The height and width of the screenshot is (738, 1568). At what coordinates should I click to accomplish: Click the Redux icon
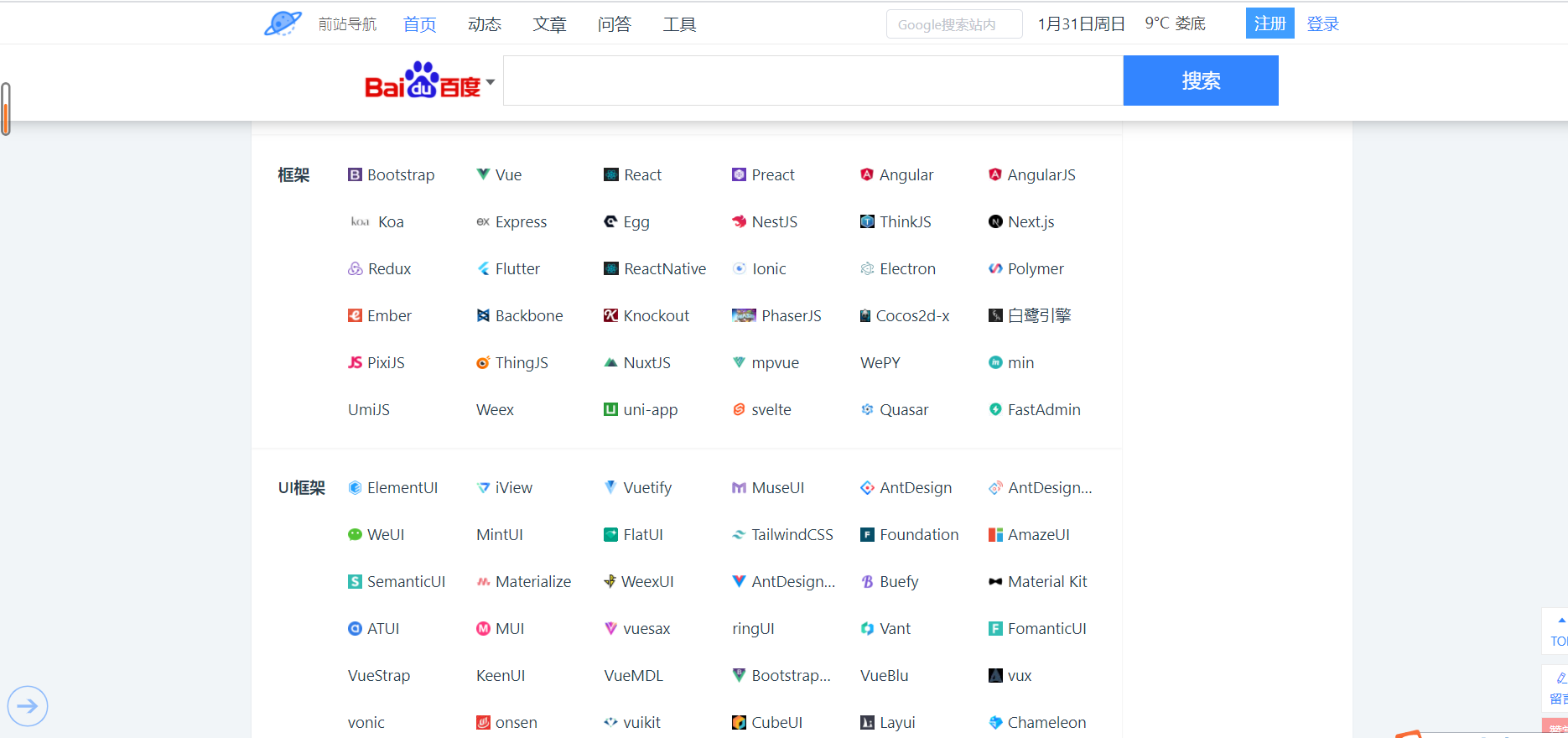tap(356, 268)
